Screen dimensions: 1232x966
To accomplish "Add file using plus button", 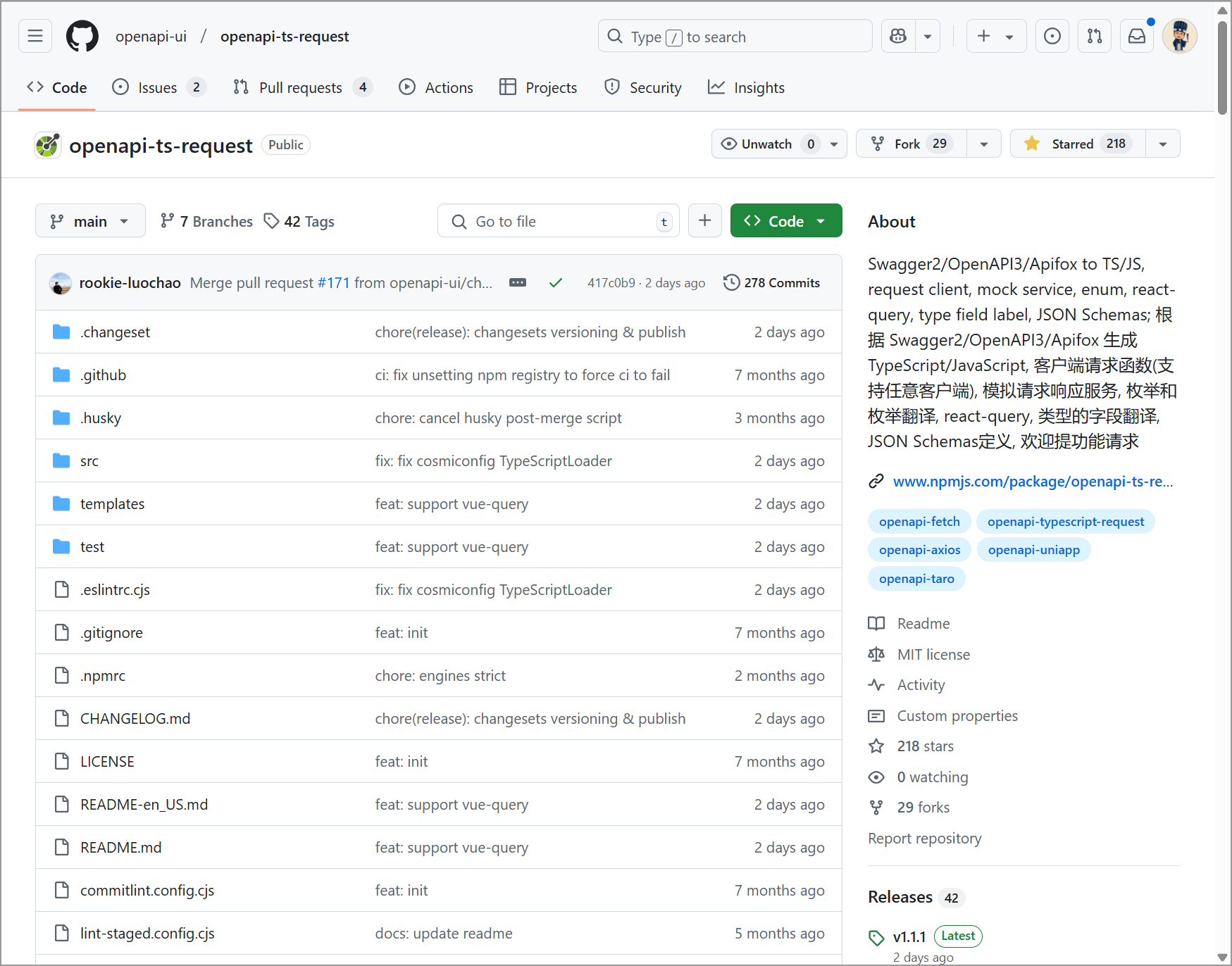I will [705, 220].
